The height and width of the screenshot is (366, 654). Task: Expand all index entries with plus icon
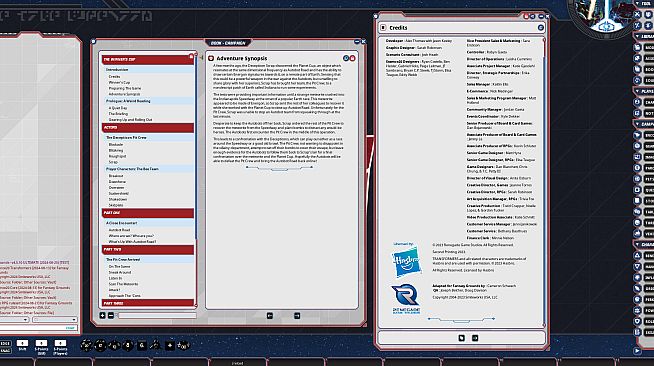(103, 316)
